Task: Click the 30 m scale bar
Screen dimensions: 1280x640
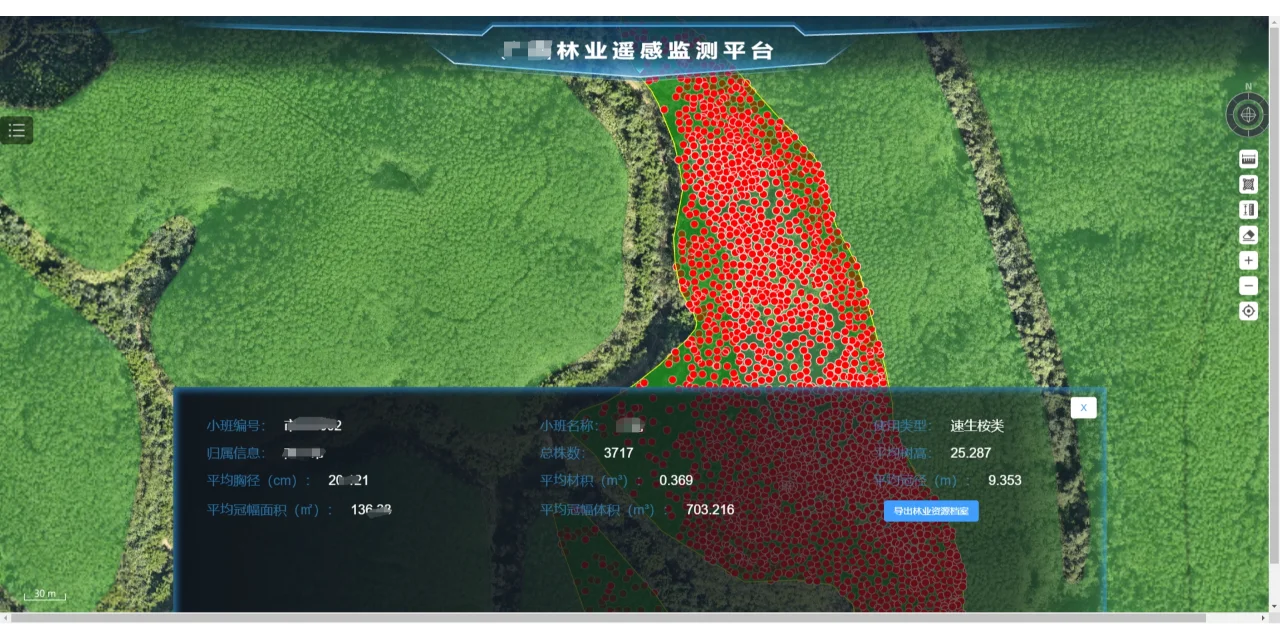Action: 45,594
